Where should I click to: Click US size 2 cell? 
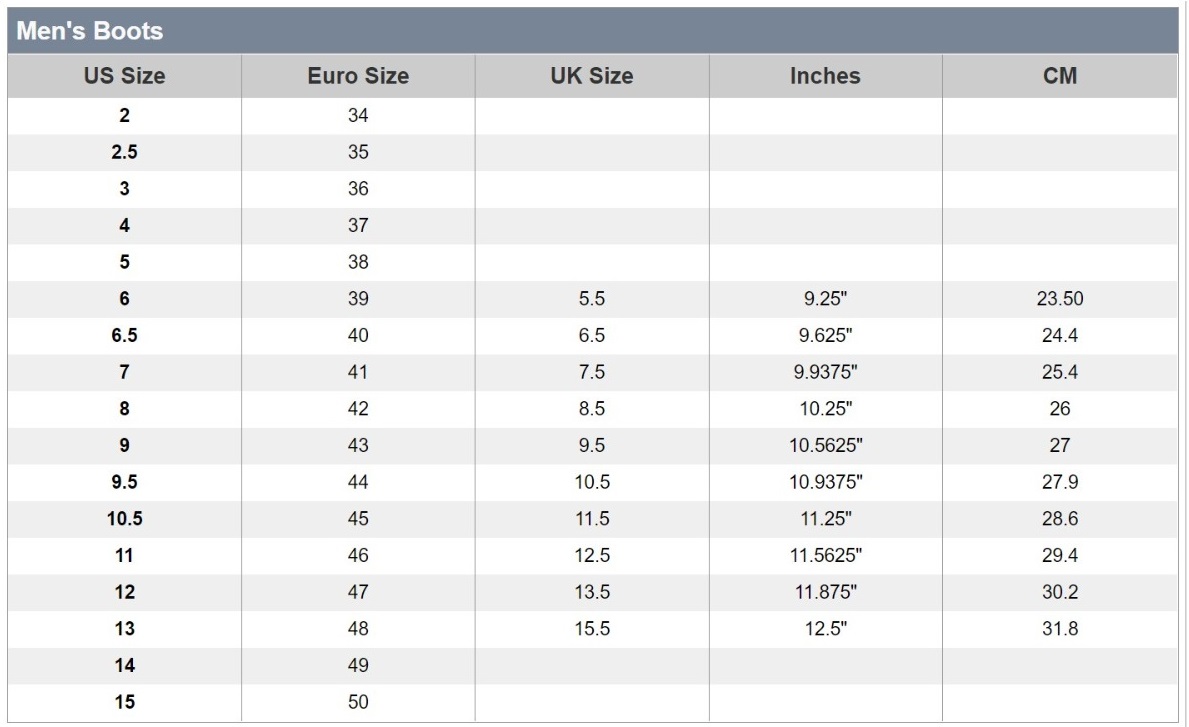pos(124,116)
